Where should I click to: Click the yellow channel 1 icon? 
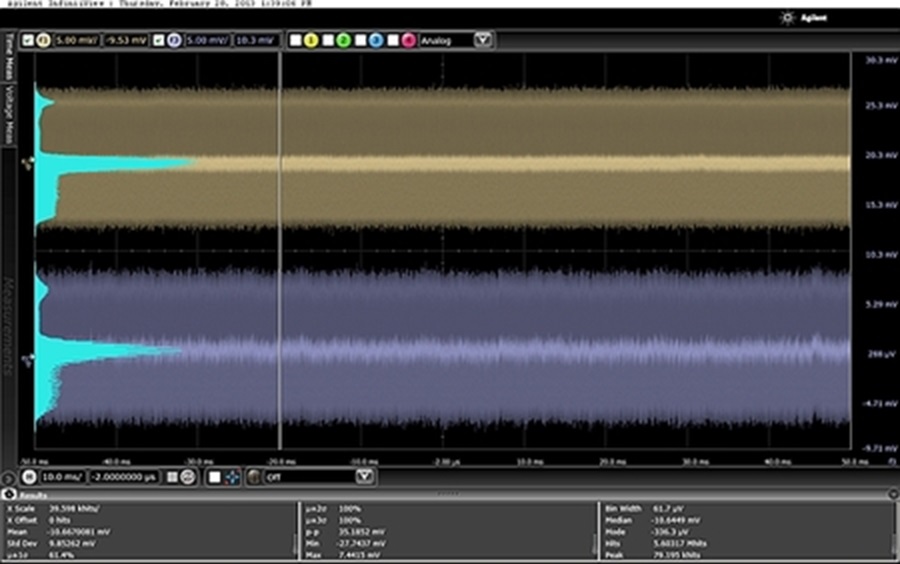(x=311, y=41)
